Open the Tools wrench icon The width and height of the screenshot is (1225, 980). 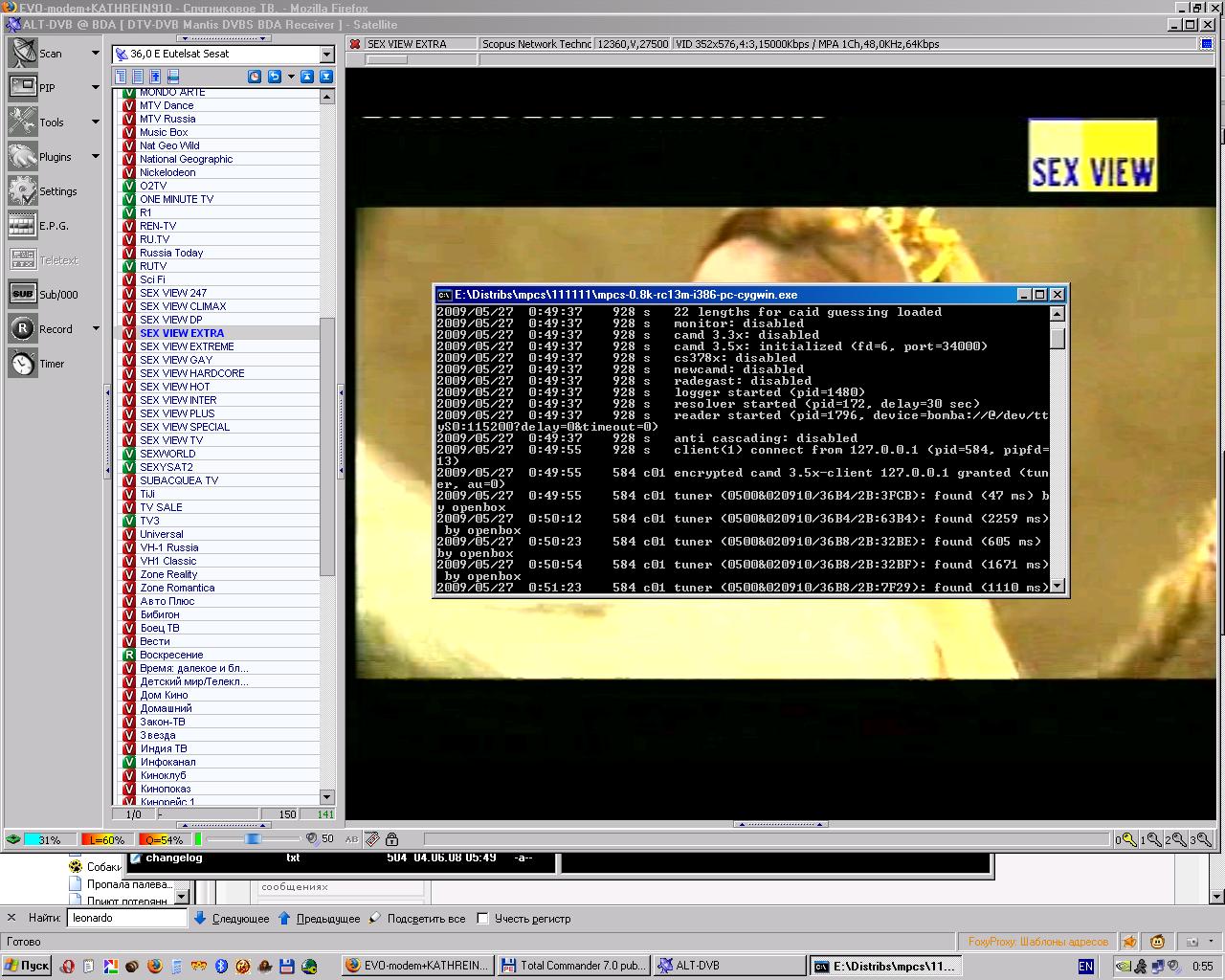pos(23,122)
